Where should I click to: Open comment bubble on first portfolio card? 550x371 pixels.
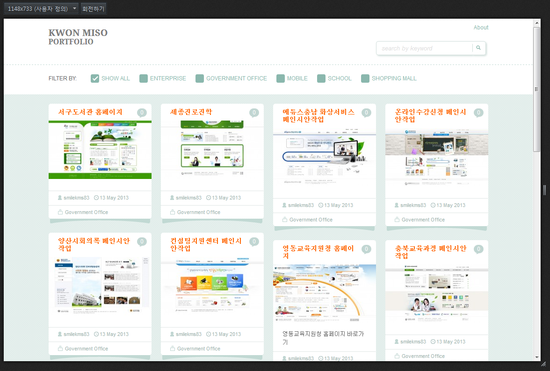[142, 113]
